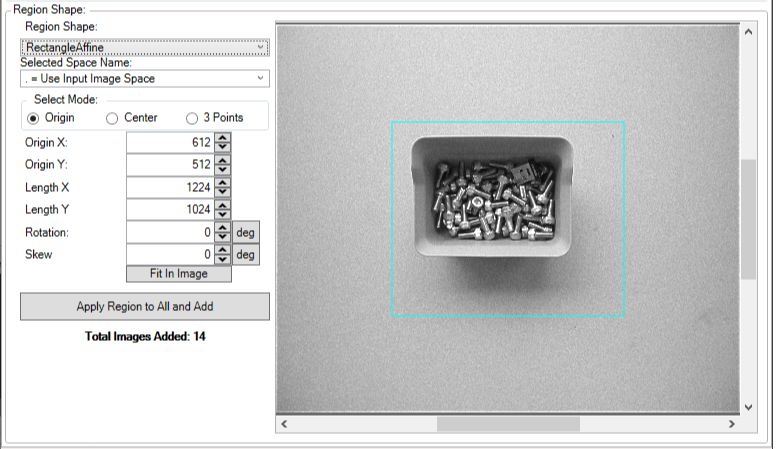Click the Origin Y label
This screenshot has width=777, height=449.
point(46,165)
